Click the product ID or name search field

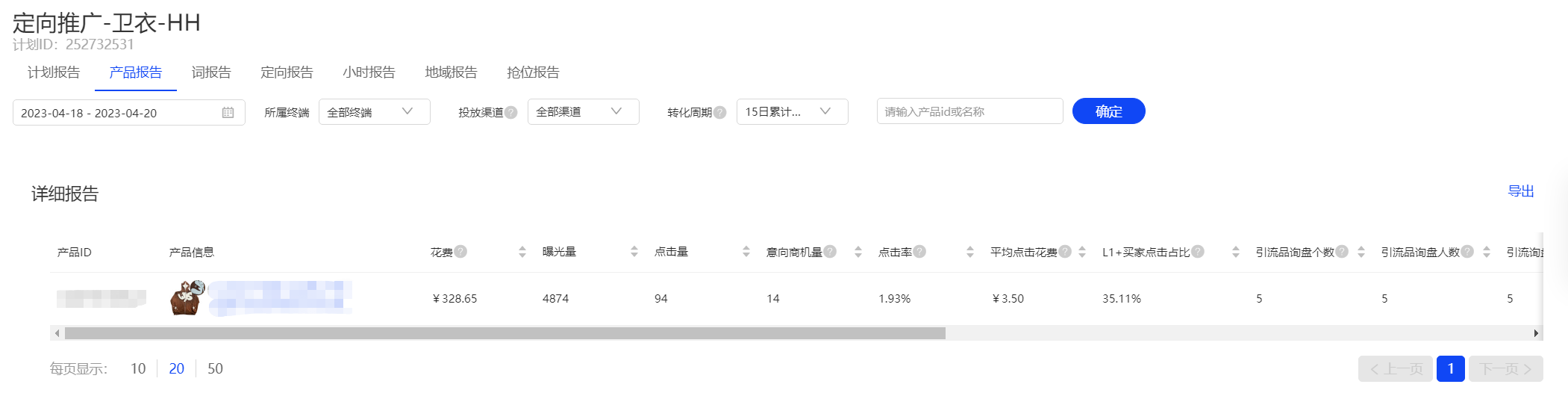(x=969, y=111)
